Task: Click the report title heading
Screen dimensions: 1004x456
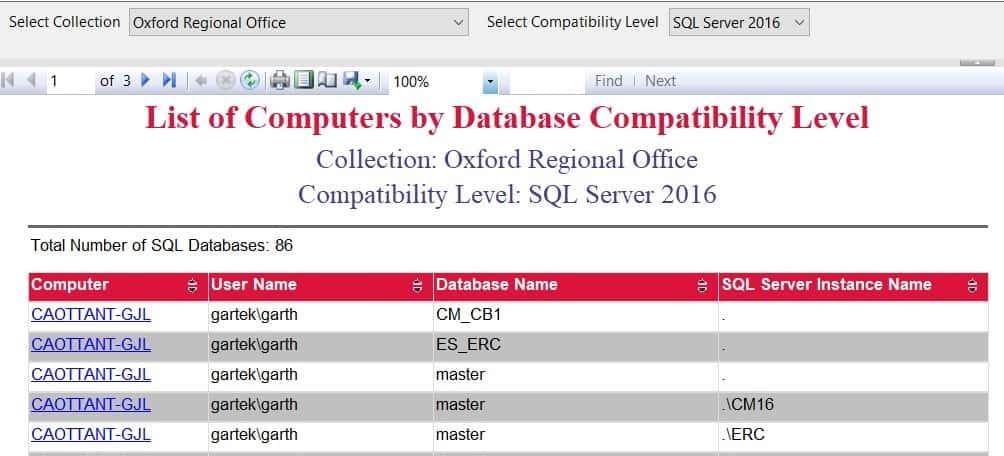Action: tap(506, 118)
